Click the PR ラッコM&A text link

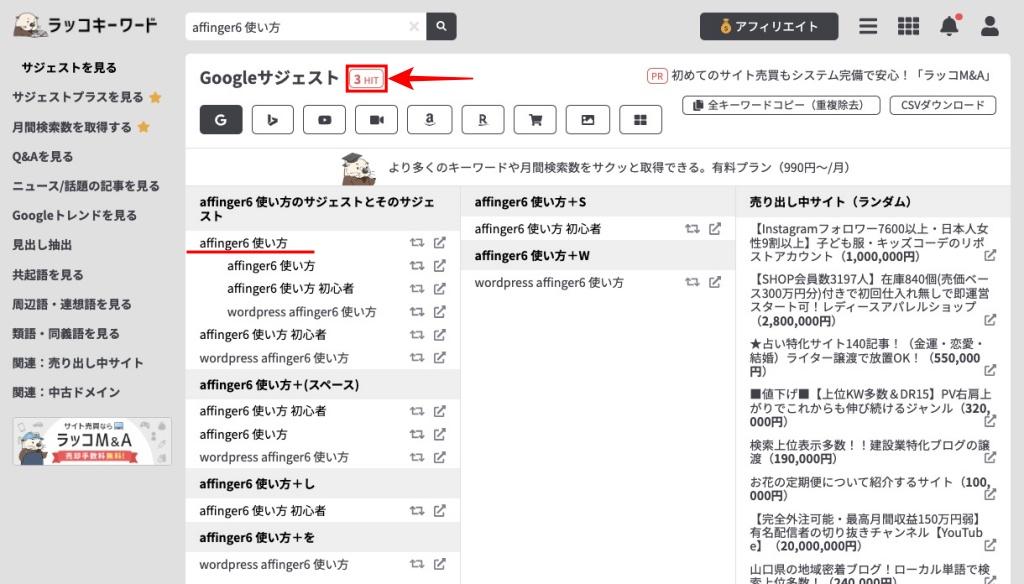click(x=831, y=76)
